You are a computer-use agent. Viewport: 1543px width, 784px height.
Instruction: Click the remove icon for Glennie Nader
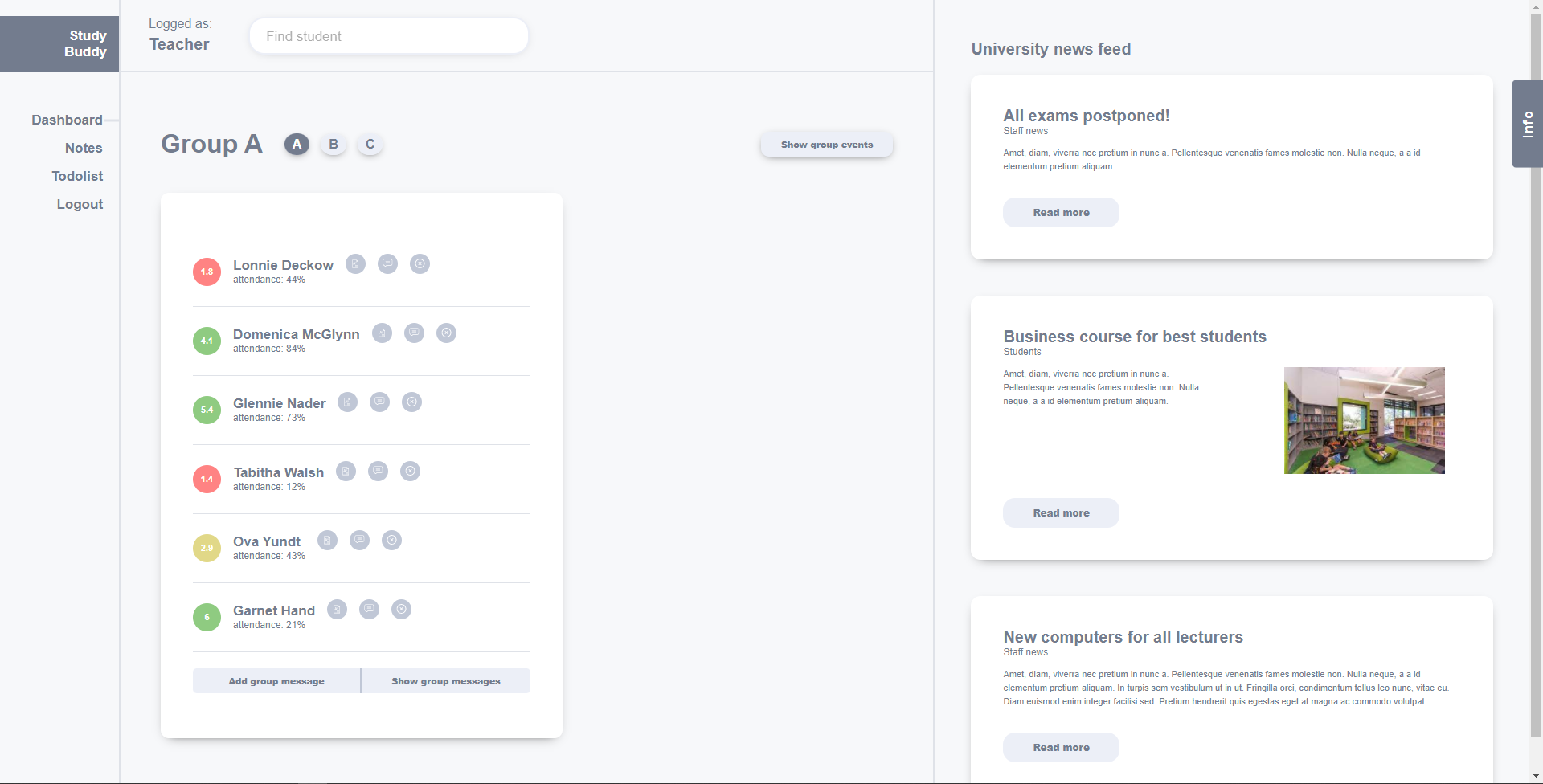(x=411, y=402)
